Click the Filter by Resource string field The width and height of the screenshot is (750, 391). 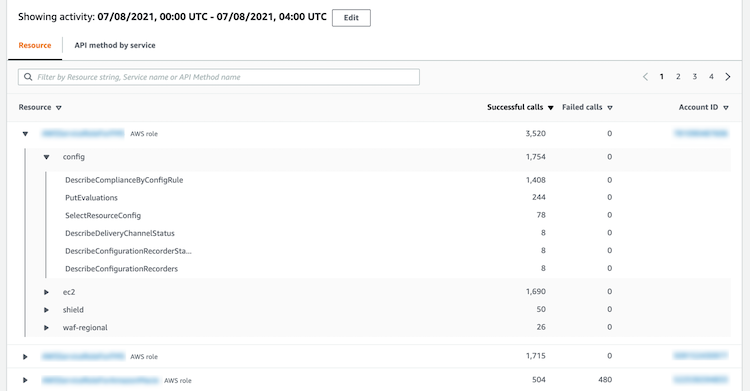point(219,77)
